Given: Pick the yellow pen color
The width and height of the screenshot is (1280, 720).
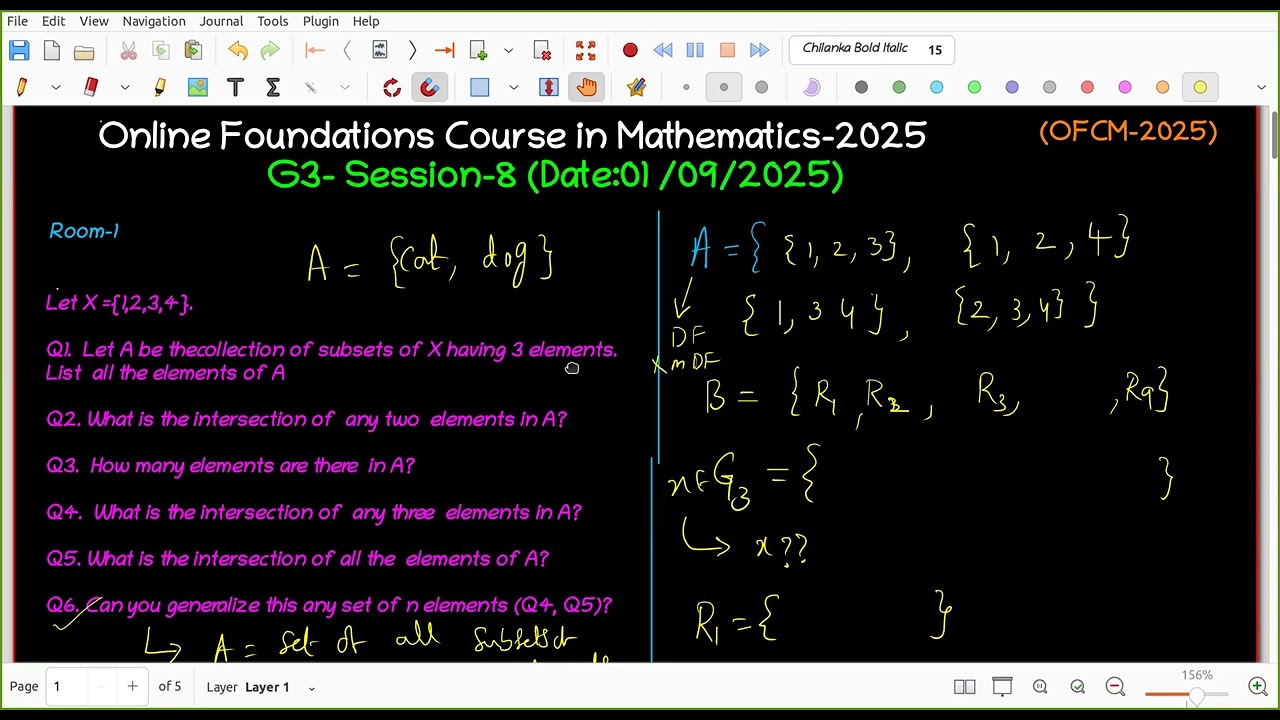Looking at the screenshot, I should pyautogui.click(x=1200, y=88).
